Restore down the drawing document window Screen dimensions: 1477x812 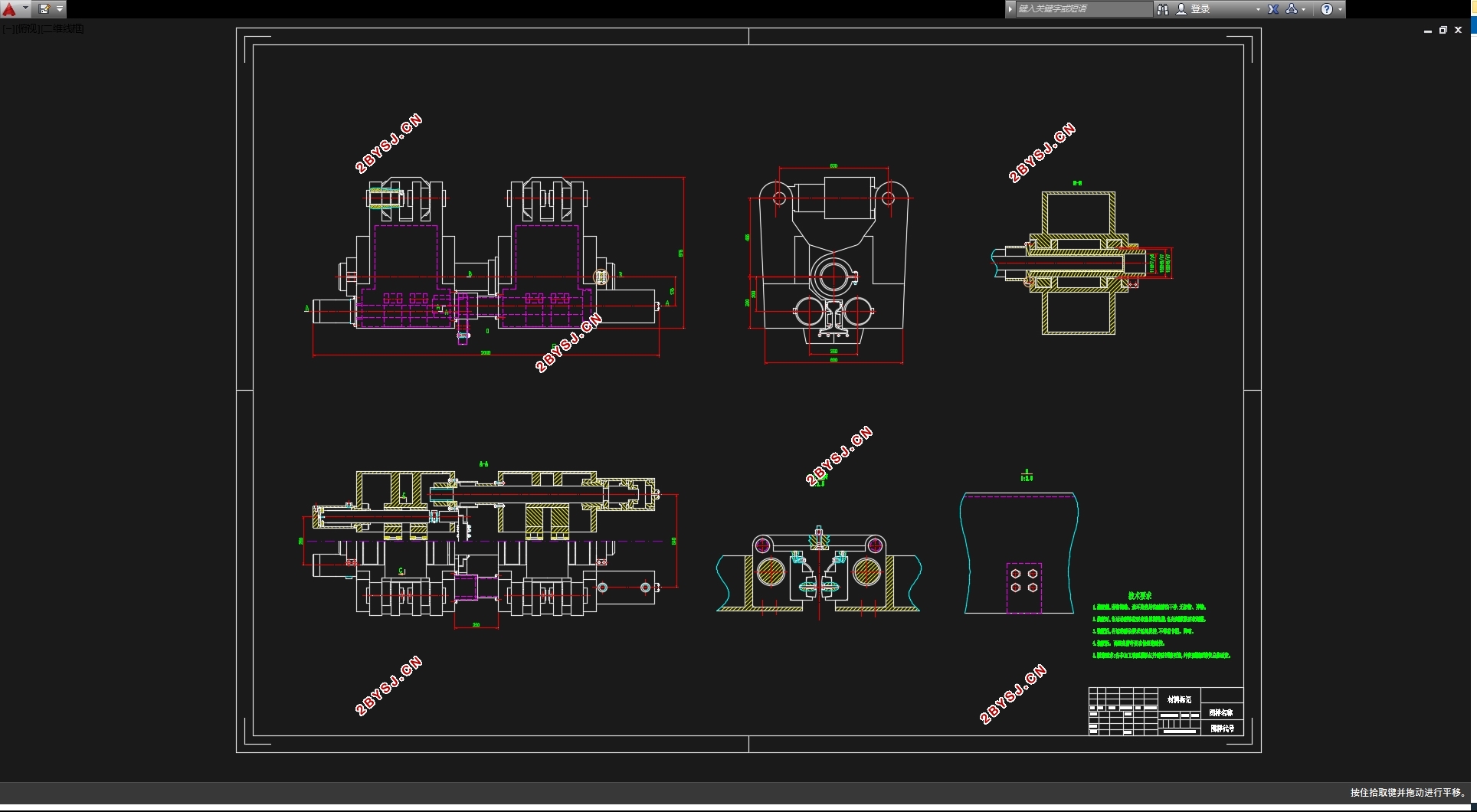point(1443,31)
